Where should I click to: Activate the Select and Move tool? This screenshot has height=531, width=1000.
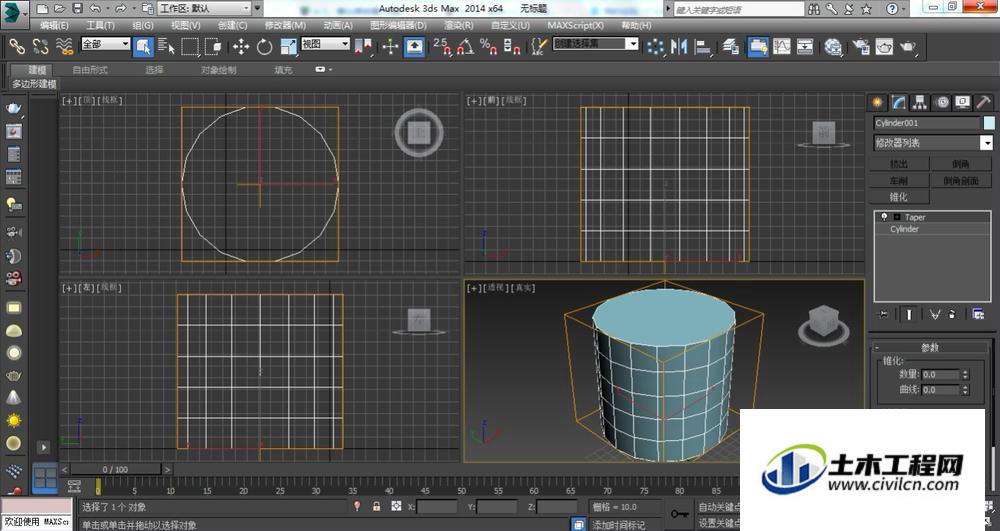(240, 47)
